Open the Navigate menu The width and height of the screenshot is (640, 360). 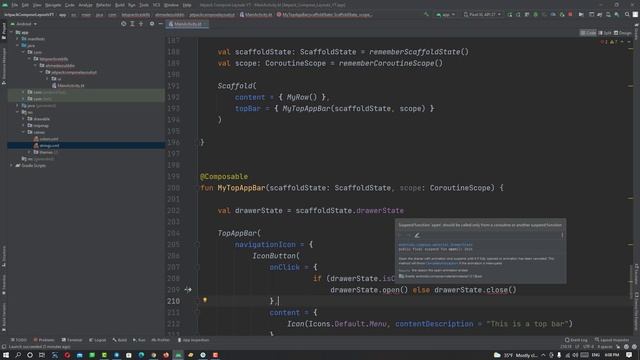point(53,5)
